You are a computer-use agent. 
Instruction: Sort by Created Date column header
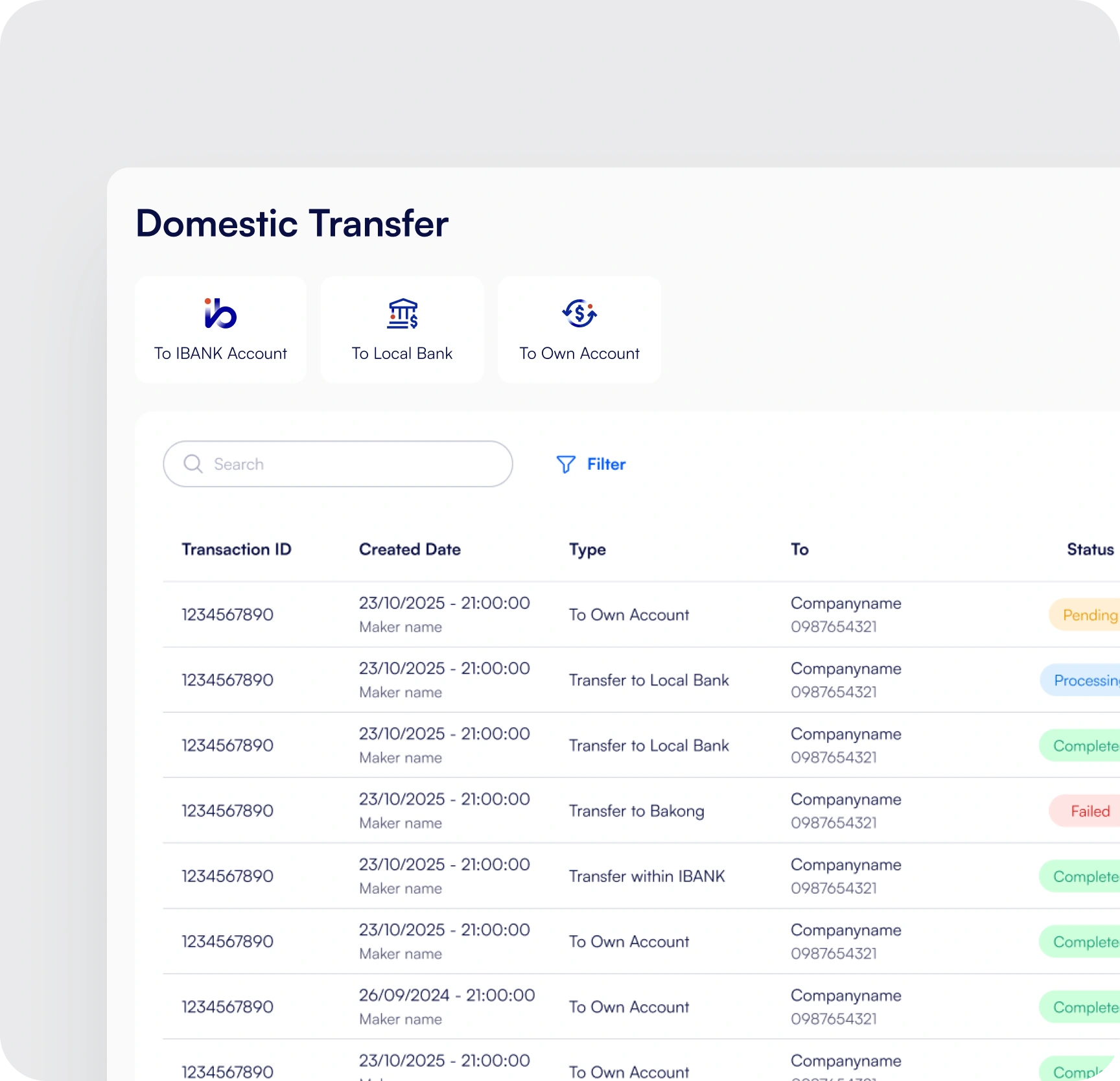pos(410,550)
